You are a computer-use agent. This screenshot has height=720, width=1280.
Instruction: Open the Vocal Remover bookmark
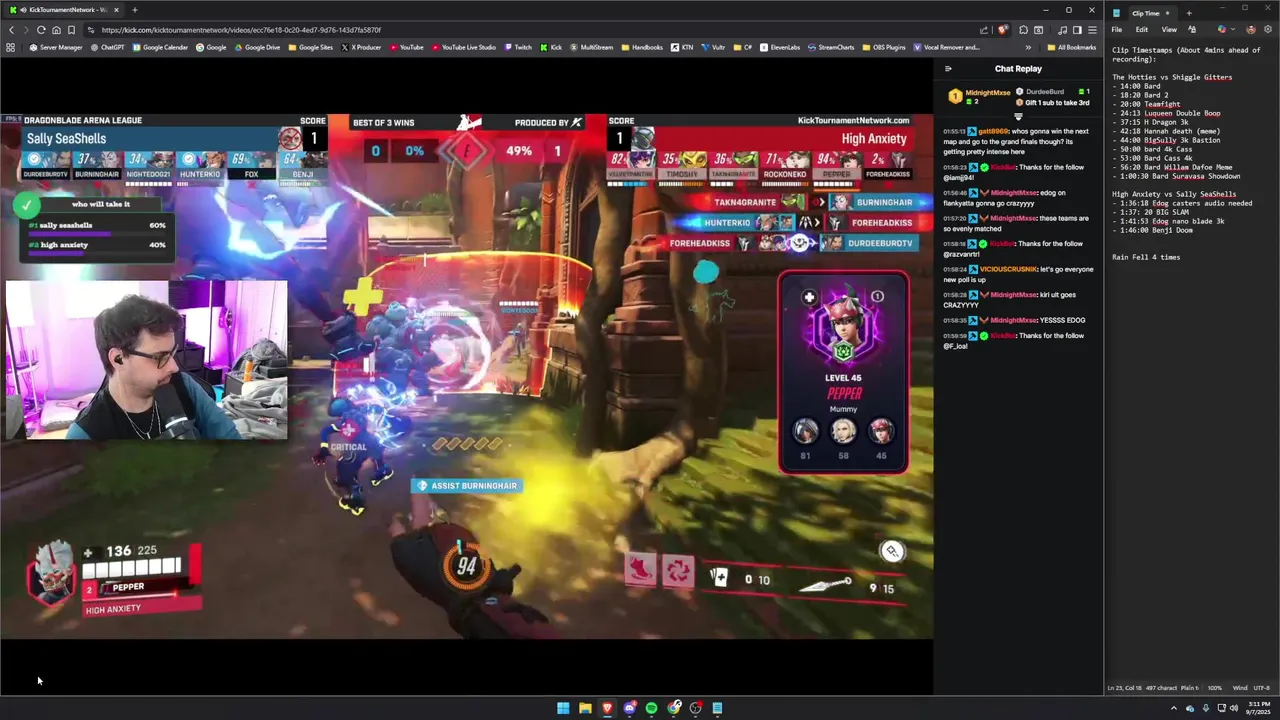click(x=946, y=47)
